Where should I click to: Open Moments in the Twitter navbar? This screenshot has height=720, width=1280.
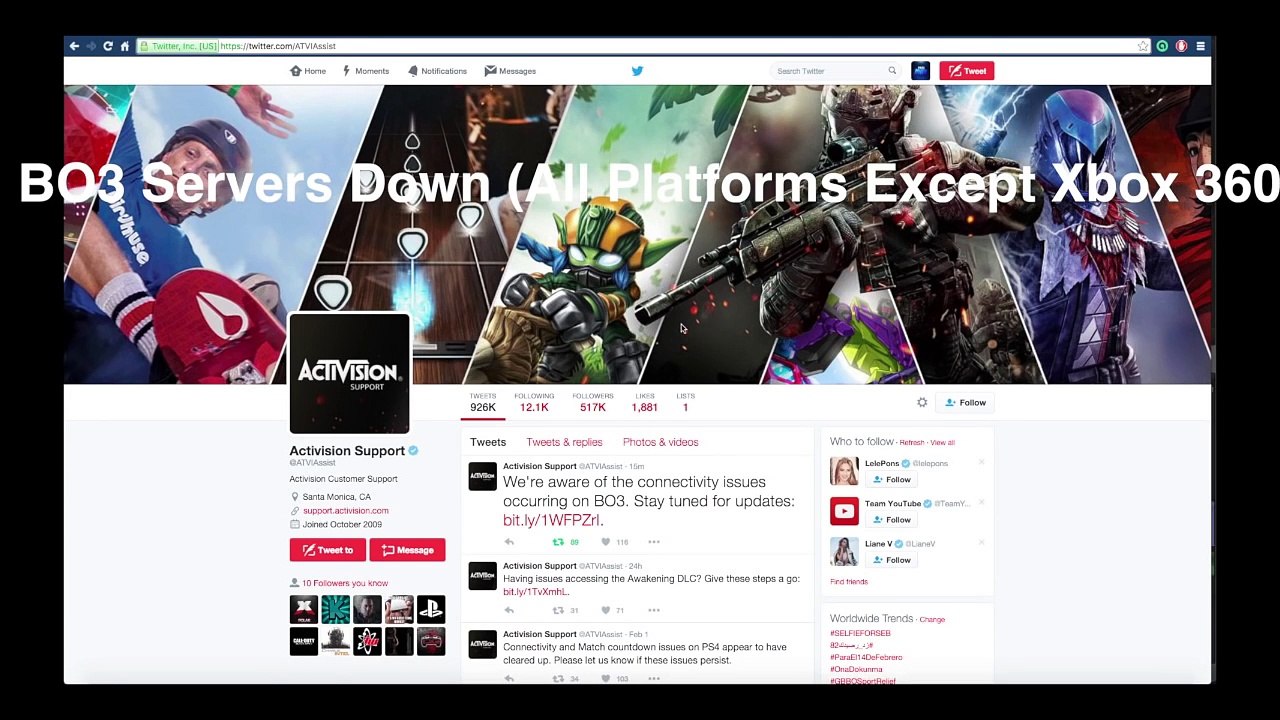point(365,71)
